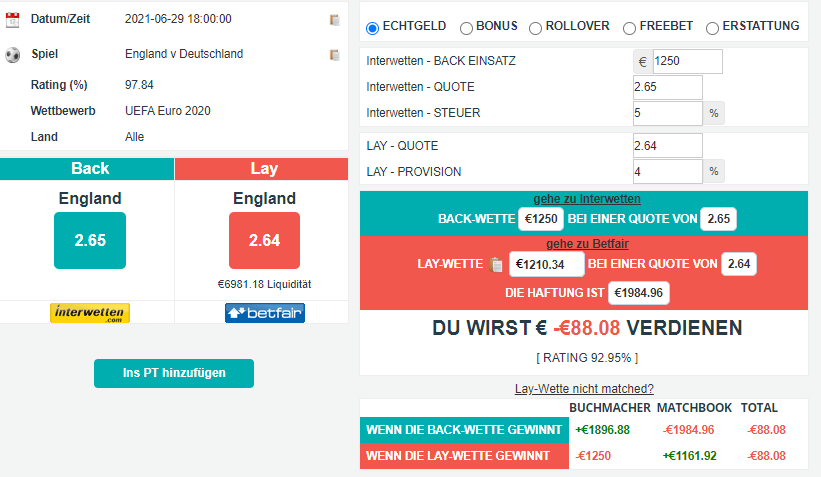821x477 pixels.
Task: Expand Lay-Wette nicht matched section
Action: coord(583,389)
